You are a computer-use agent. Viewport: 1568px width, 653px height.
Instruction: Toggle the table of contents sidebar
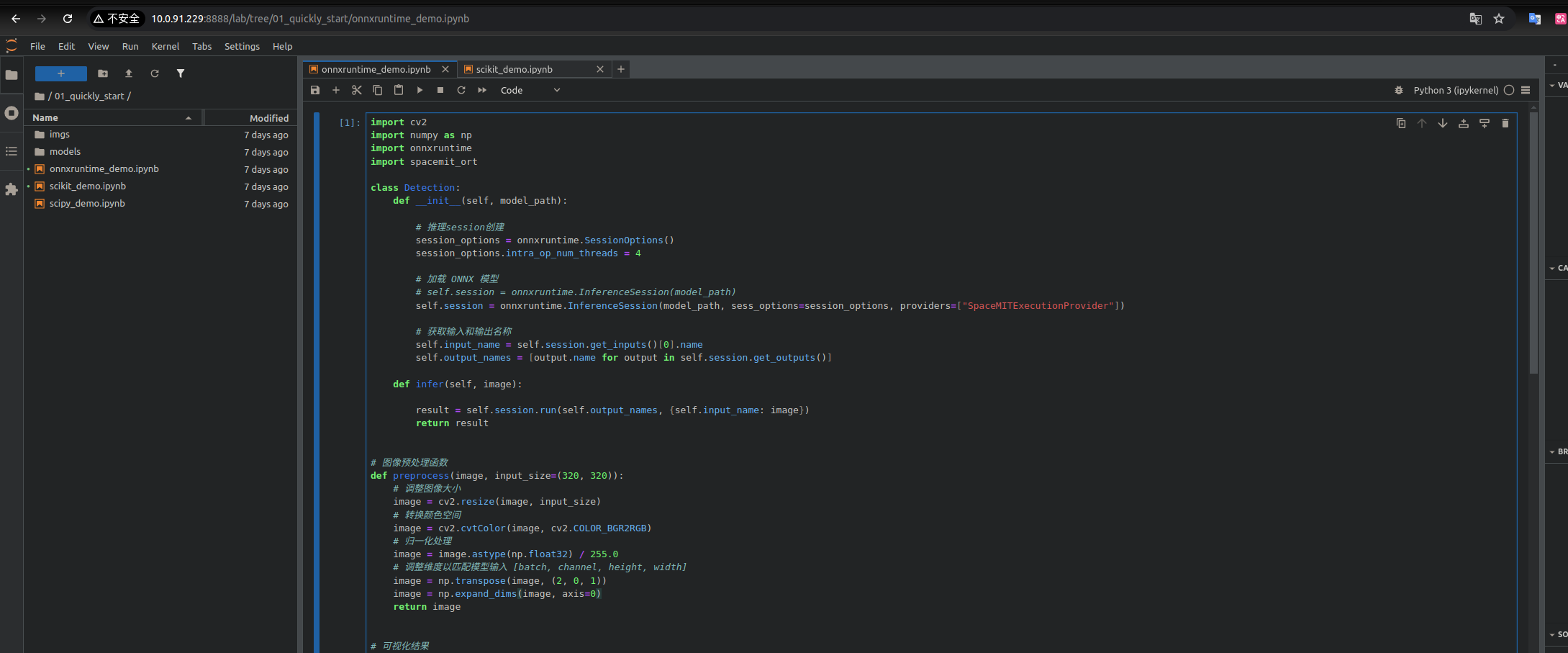(x=12, y=151)
